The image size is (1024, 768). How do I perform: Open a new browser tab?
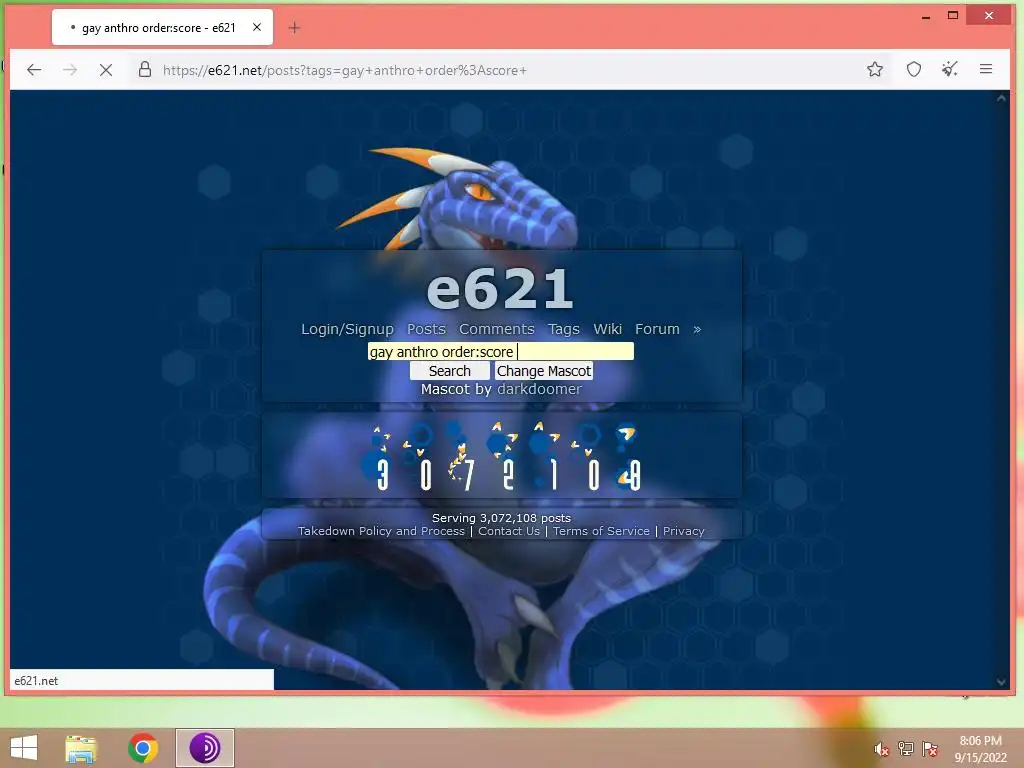click(295, 27)
